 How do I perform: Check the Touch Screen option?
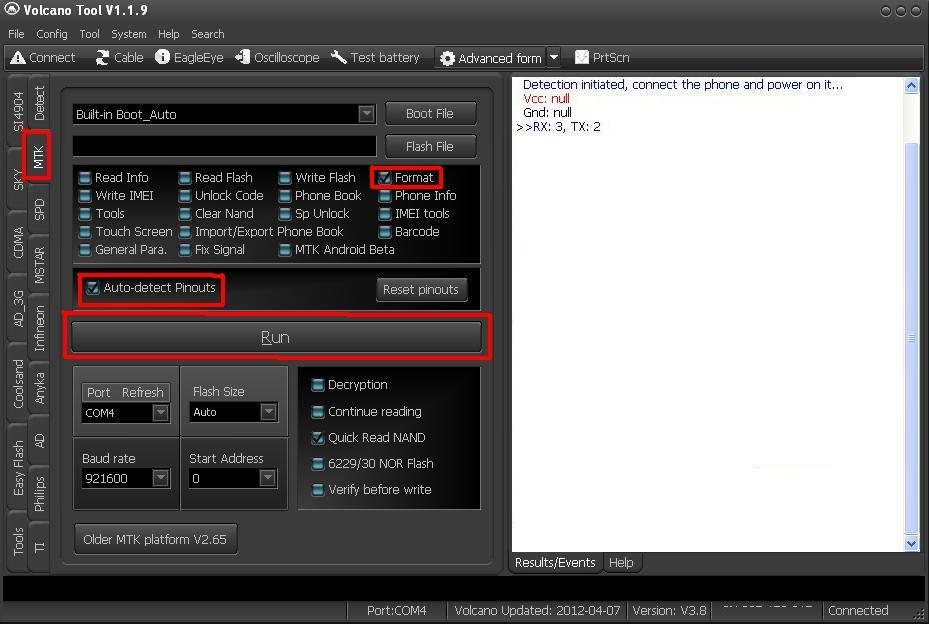click(x=85, y=232)
